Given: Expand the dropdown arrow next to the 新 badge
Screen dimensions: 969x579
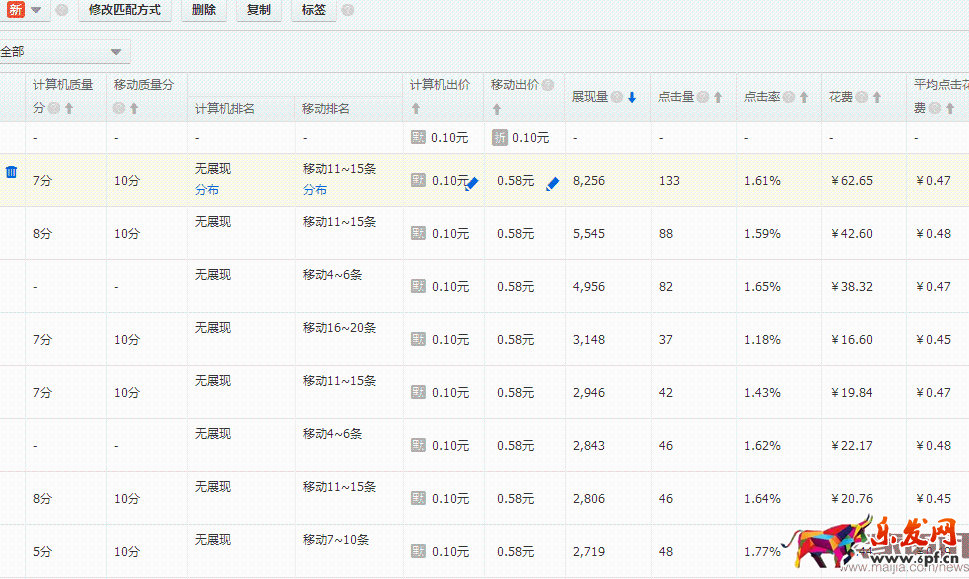Looking at the screenshot, I should pyautogui.click(x=34, y=9).
